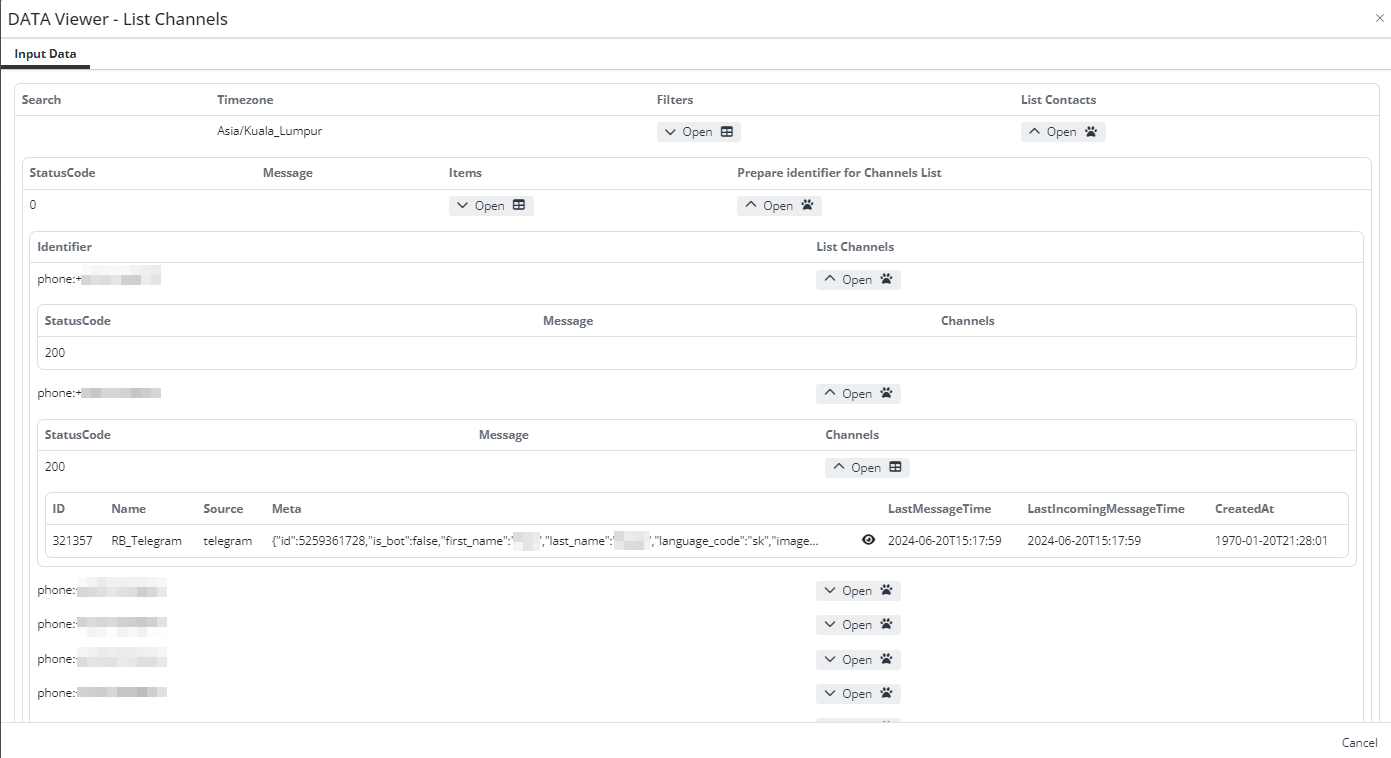Collapse the Channels table chevron
This screenshot has width=1391, height=758.
[838, 468]
